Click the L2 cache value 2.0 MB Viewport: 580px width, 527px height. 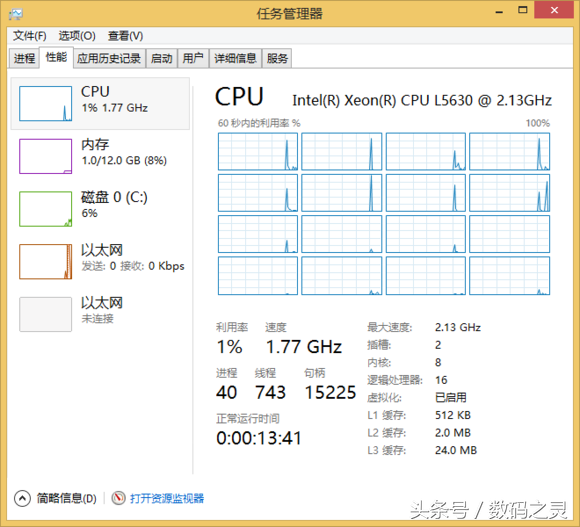coord(453,433)
